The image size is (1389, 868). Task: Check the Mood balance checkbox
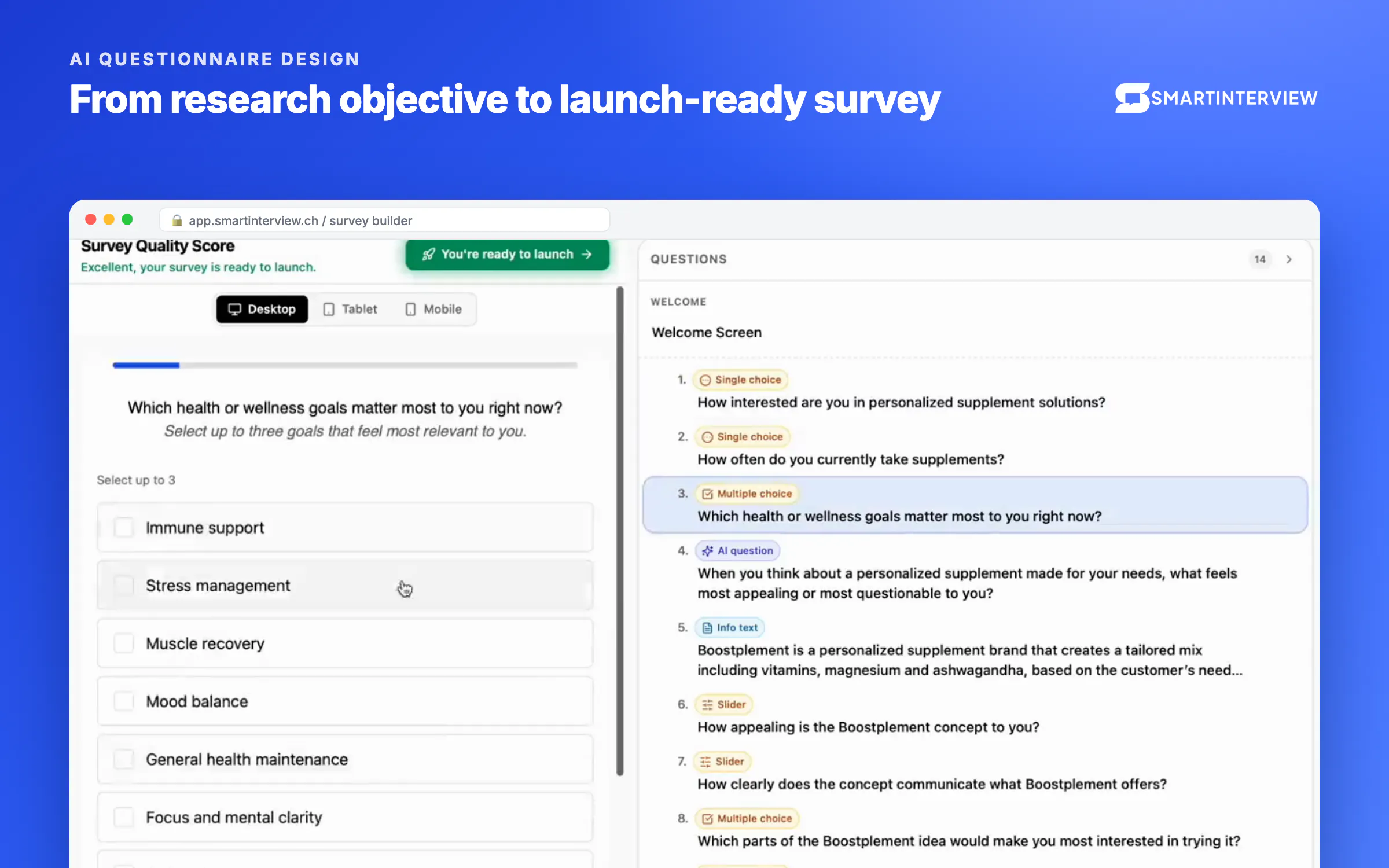tap(124, 701)
